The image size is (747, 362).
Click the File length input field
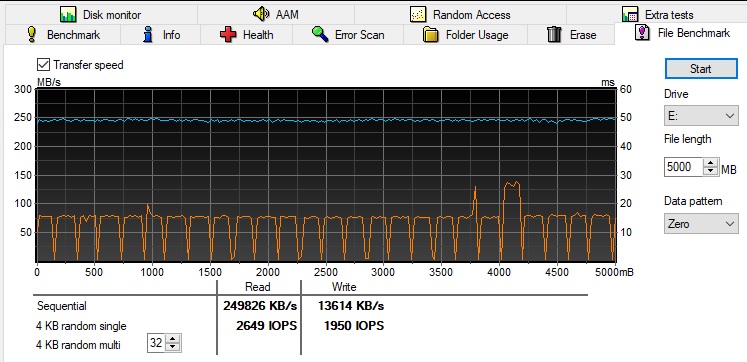click(x=685, y=167)
